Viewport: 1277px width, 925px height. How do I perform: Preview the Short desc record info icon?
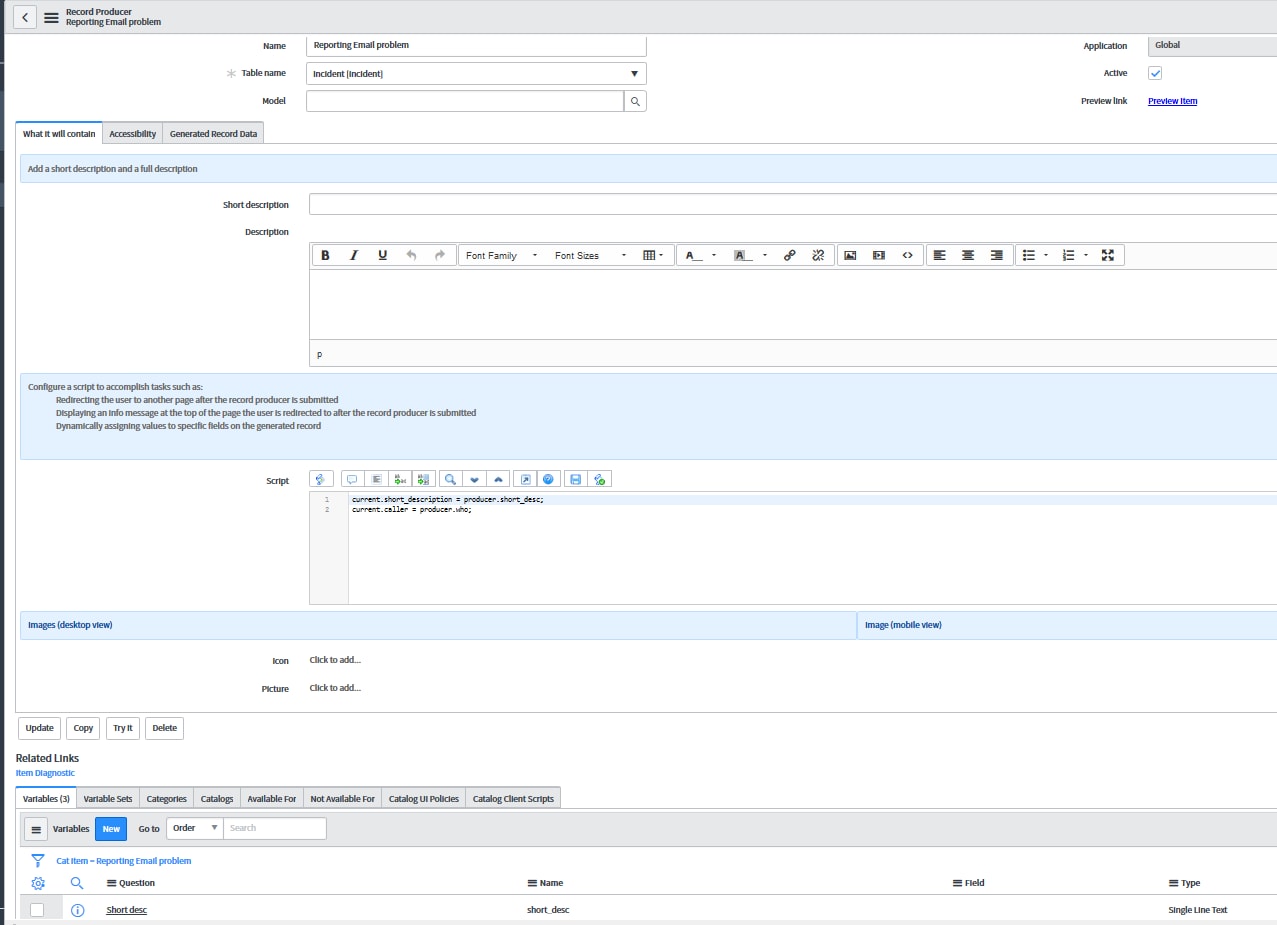click(78, 910)
